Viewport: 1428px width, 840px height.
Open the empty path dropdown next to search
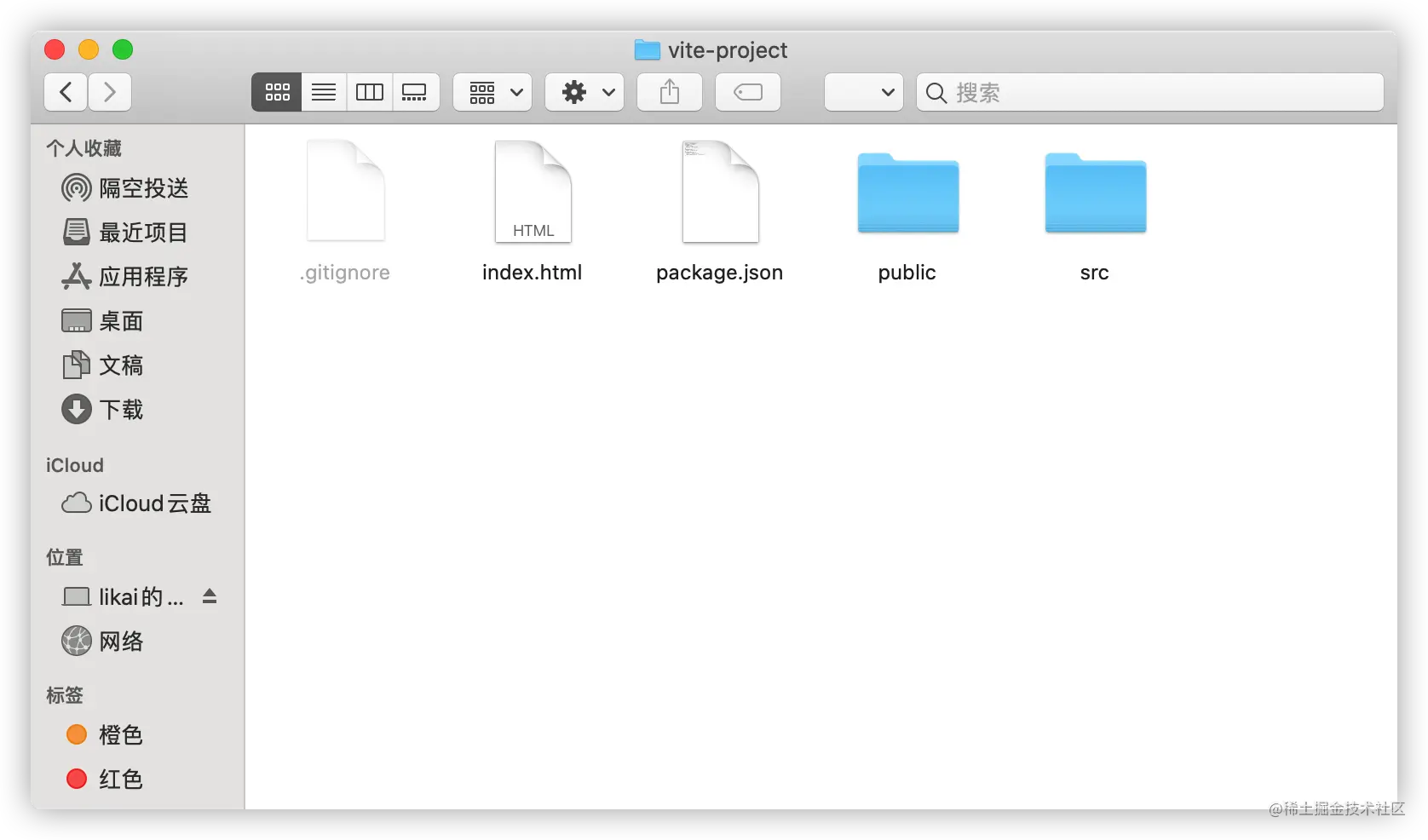[x=864, y=92]
